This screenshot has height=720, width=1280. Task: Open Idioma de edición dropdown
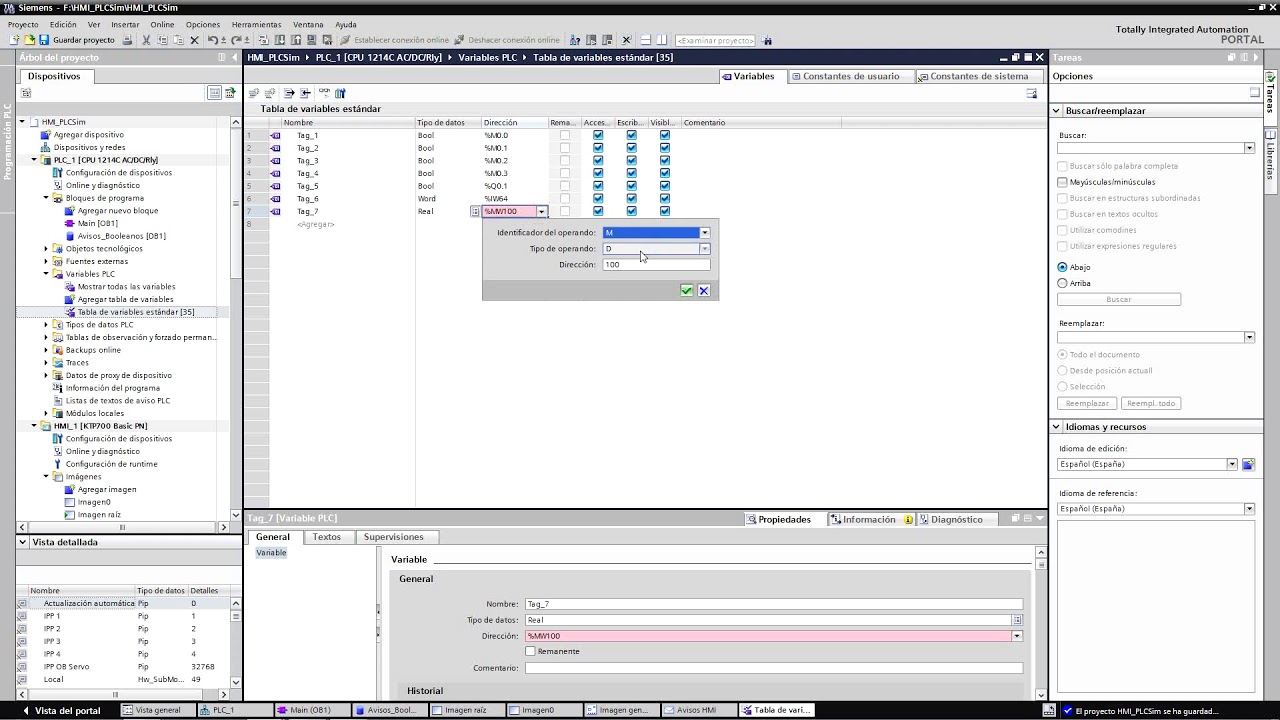click(x=1232, y=465)
